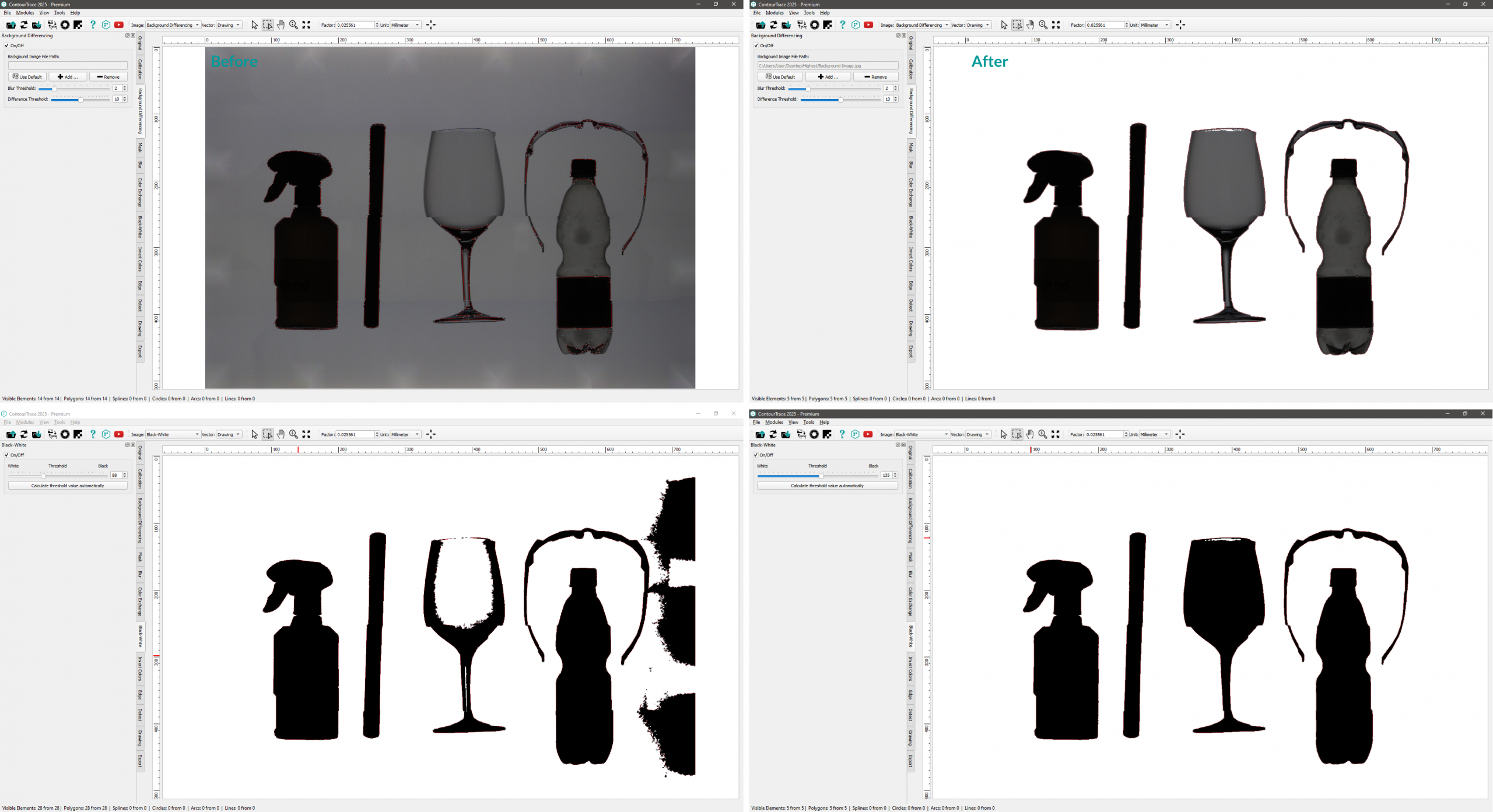The height and width of the screenshot is (812, 1493).
Task: Open Image dropdown showing Background Differencing in Before window
Action: click(x=172, y=25)
